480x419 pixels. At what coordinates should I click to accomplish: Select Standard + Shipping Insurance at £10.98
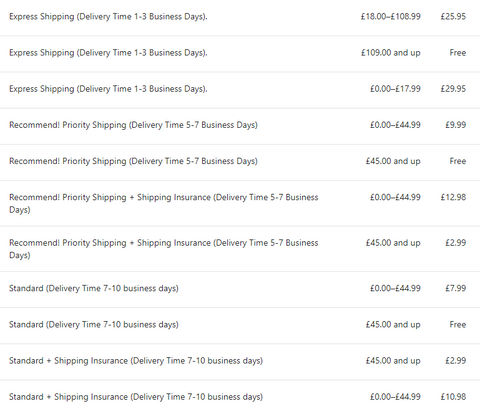point(240,397)
